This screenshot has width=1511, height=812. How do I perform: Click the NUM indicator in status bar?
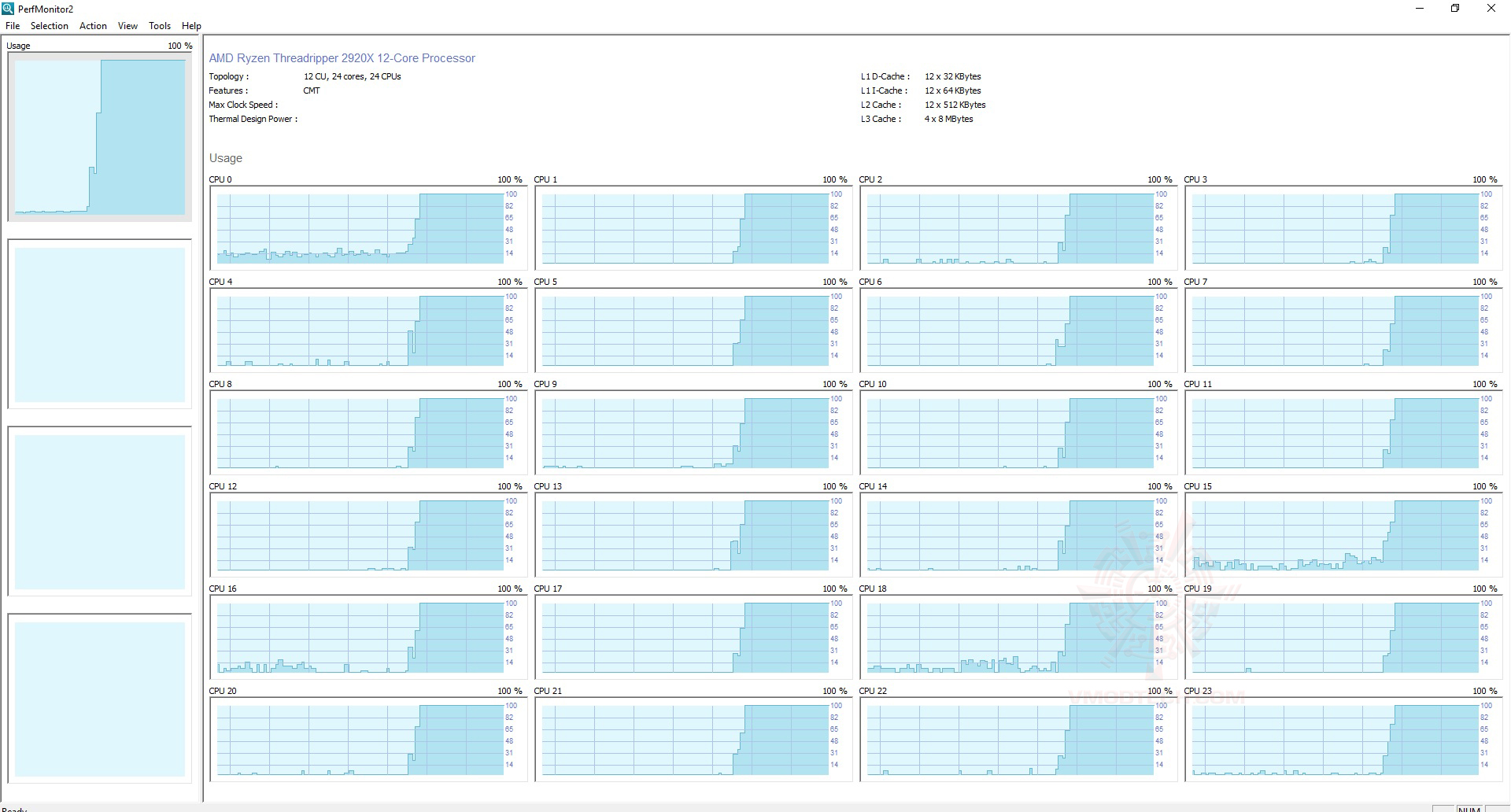[1469, 808]
